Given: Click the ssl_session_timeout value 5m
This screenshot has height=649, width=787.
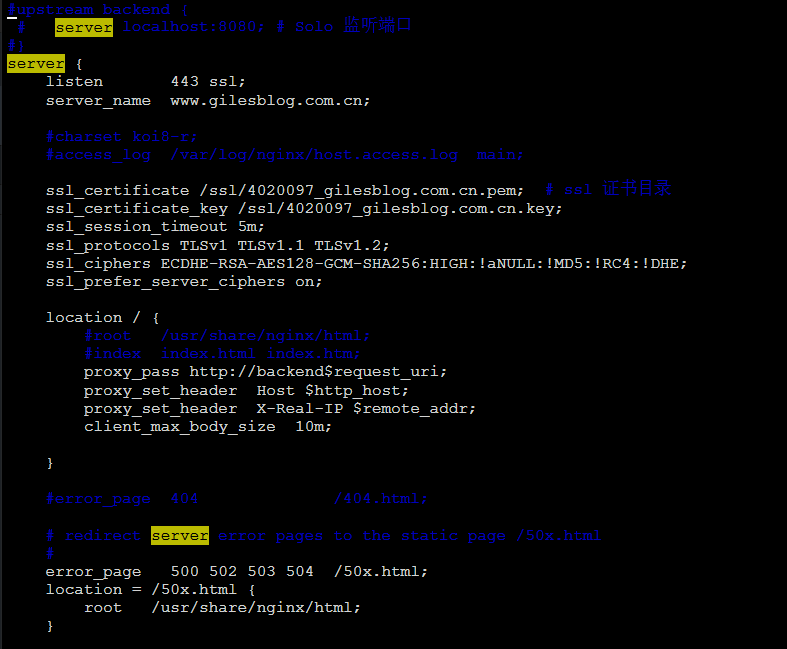Looking at the screenshot, I should tap(251, 227).
